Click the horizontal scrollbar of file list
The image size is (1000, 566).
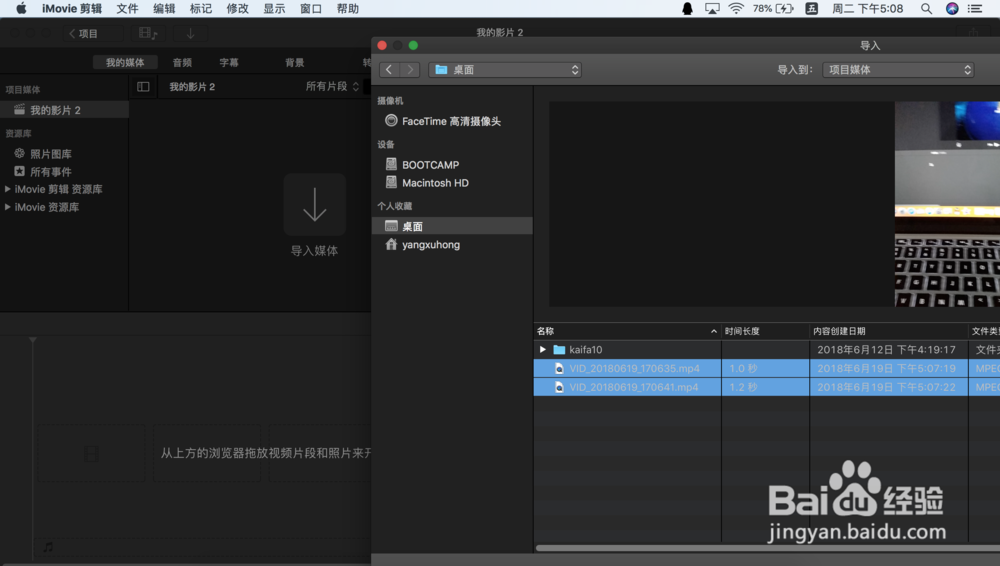tap(768, 547)
